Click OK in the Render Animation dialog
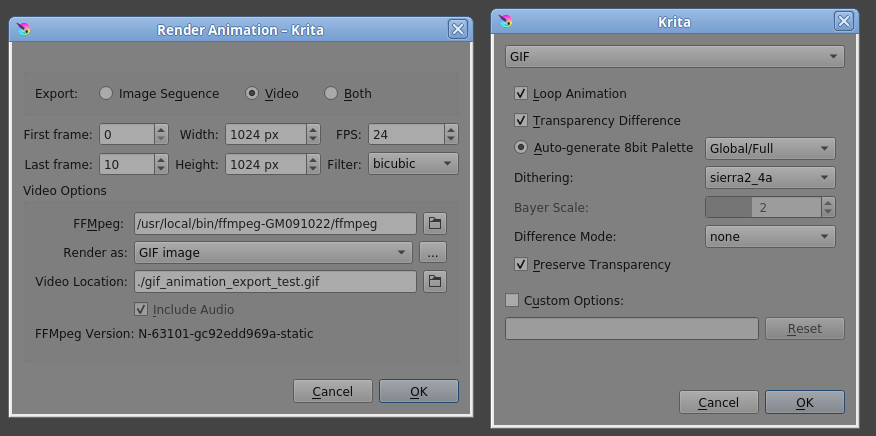 click(x=418, y=391)
